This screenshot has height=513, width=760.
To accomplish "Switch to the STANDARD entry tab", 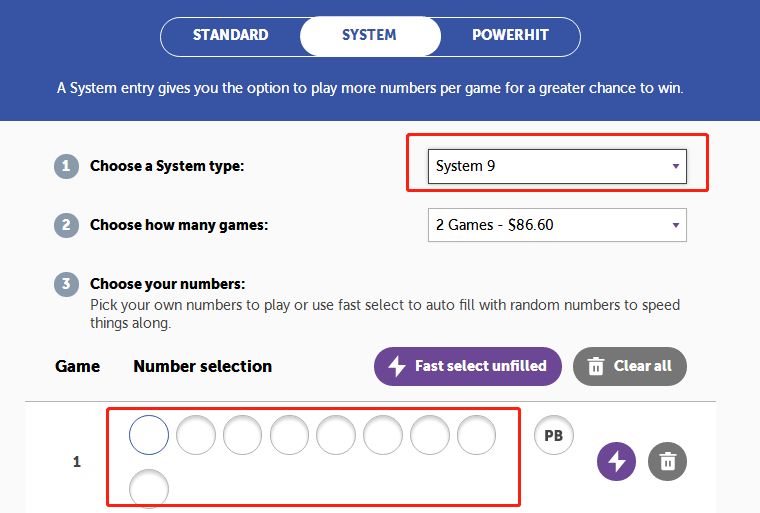I will tap(231, 35).
